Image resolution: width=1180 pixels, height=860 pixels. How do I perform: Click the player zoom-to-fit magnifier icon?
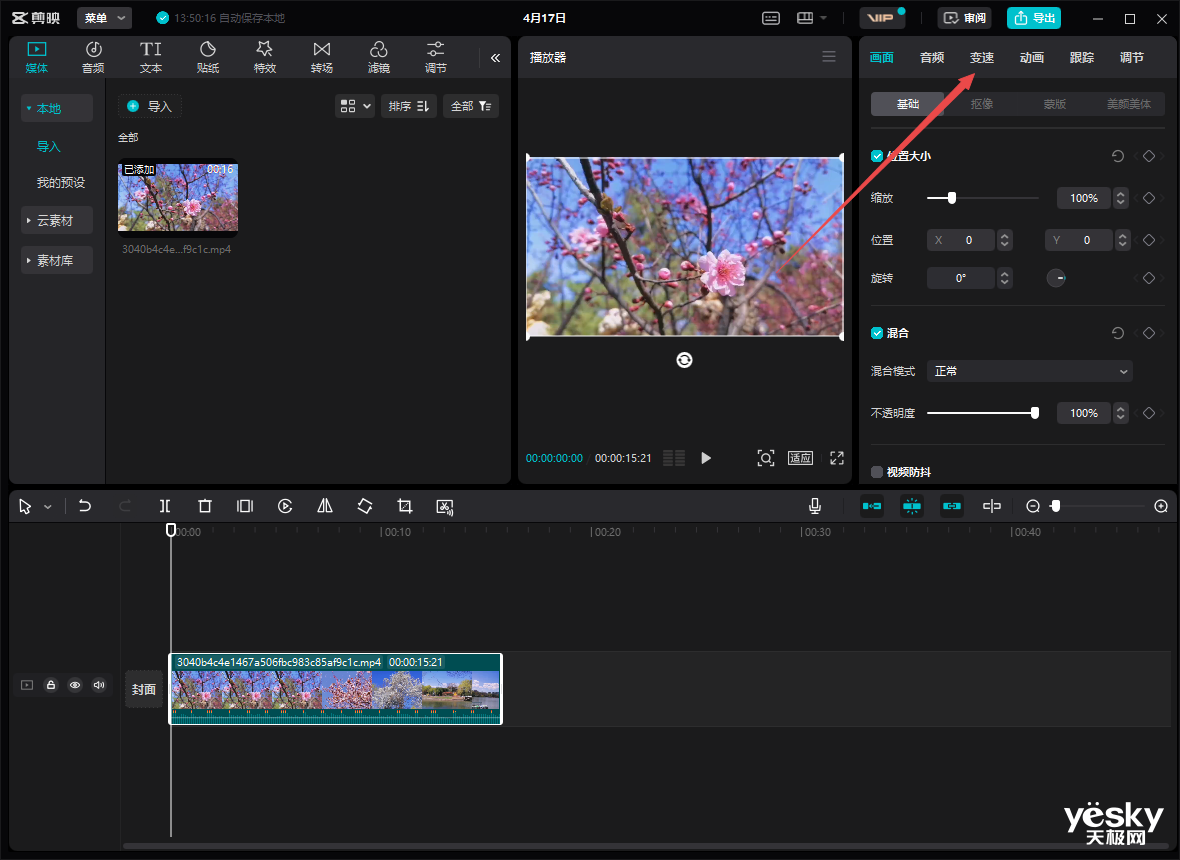[765, 458]
